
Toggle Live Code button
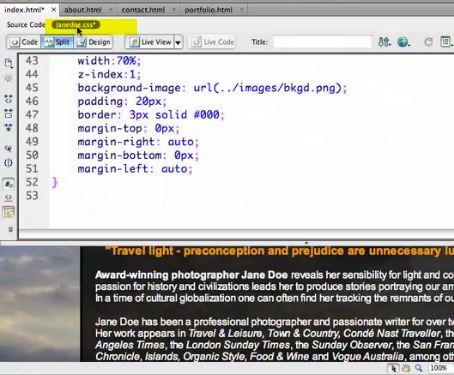pyautogui.click(x=213, y=42)
